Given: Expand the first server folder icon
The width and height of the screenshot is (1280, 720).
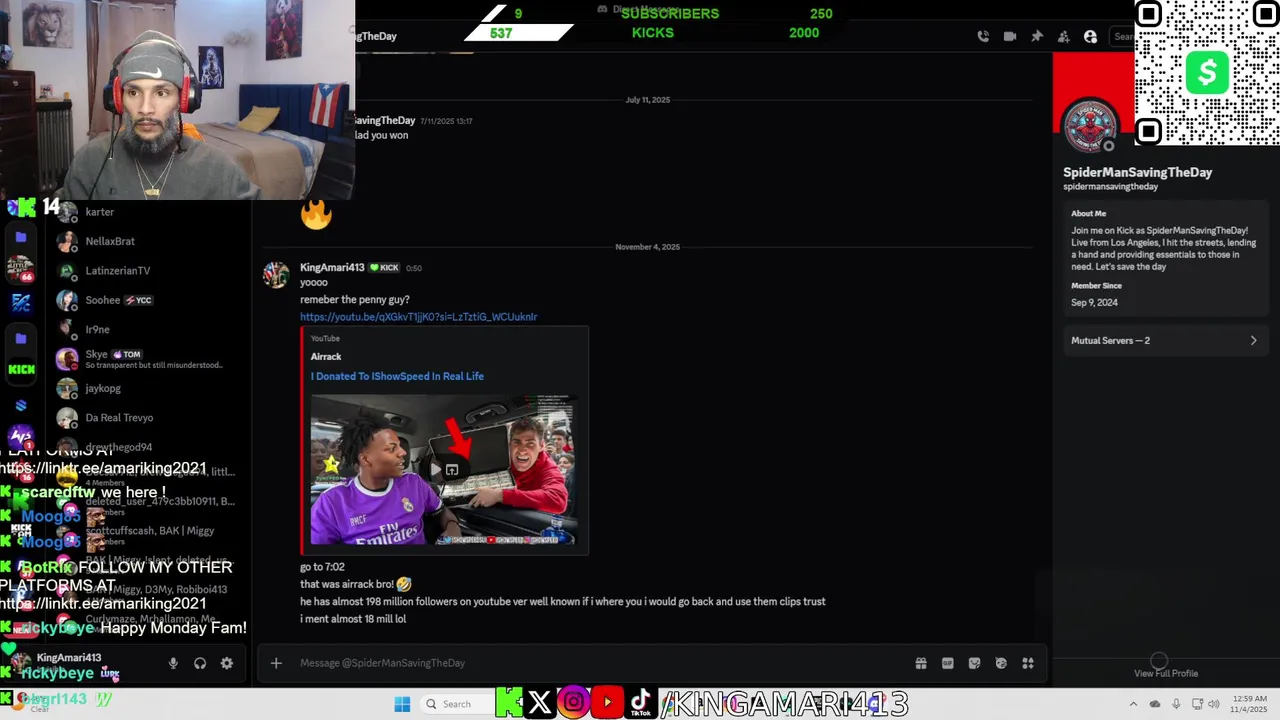Looking at the screenshot, I should point(21,237).
